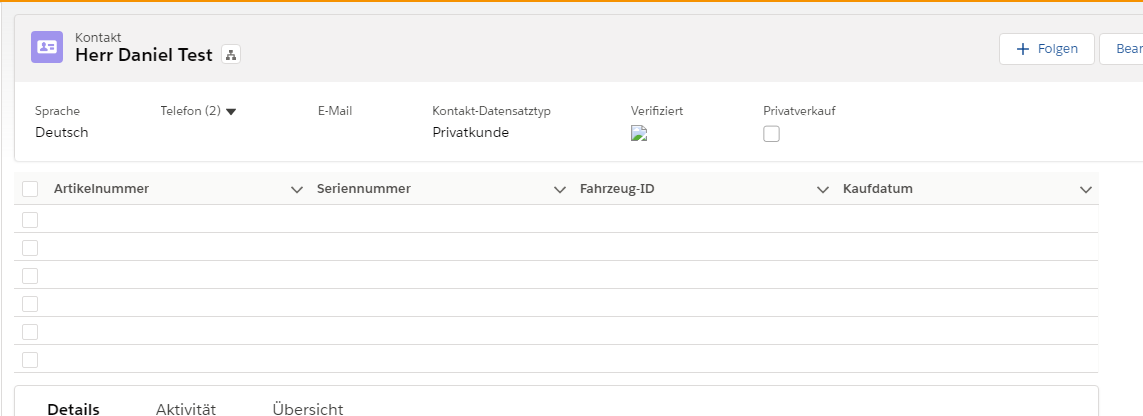Click the purple Kontakt record icon
This screenshot has width=1143, height=416.
[x=47, y=47]
